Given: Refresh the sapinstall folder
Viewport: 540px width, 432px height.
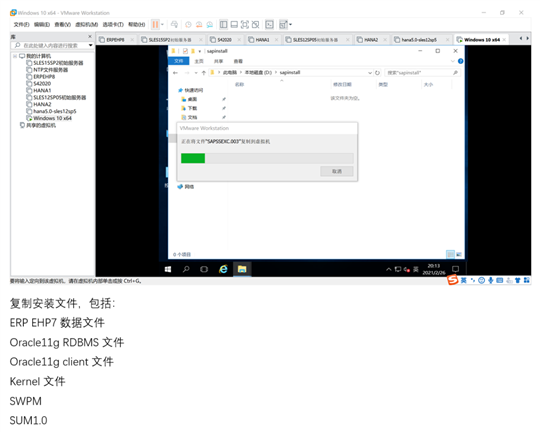Looking at the screenshot, I should point(377,73).
